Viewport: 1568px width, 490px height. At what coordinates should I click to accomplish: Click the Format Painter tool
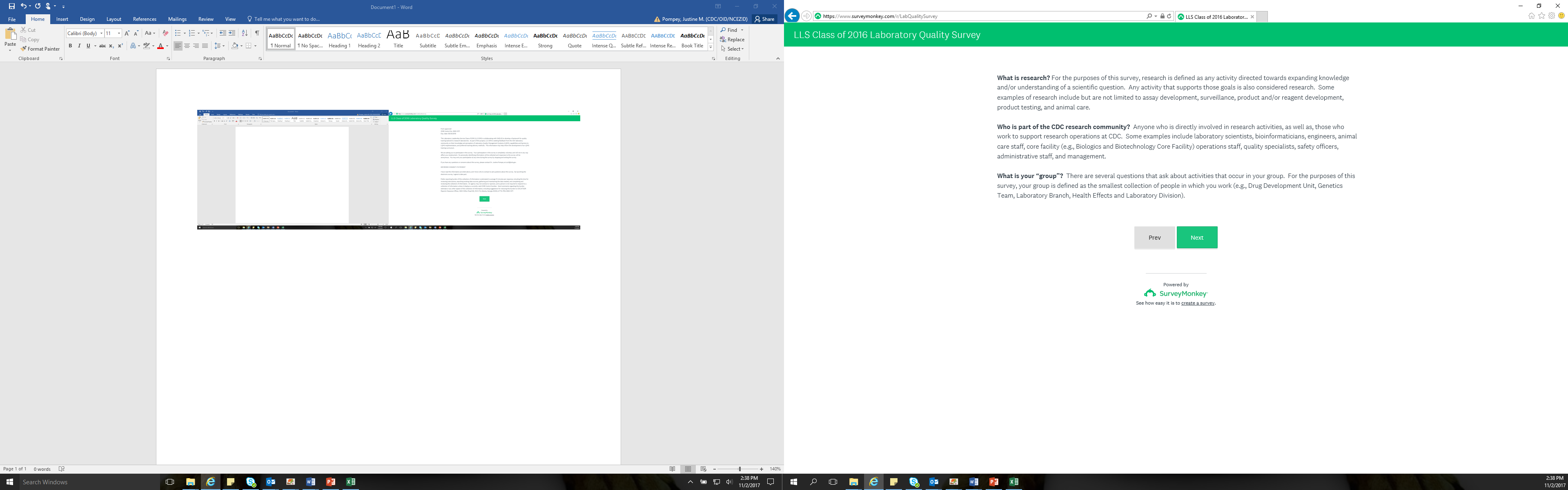(x=40, y=49)
